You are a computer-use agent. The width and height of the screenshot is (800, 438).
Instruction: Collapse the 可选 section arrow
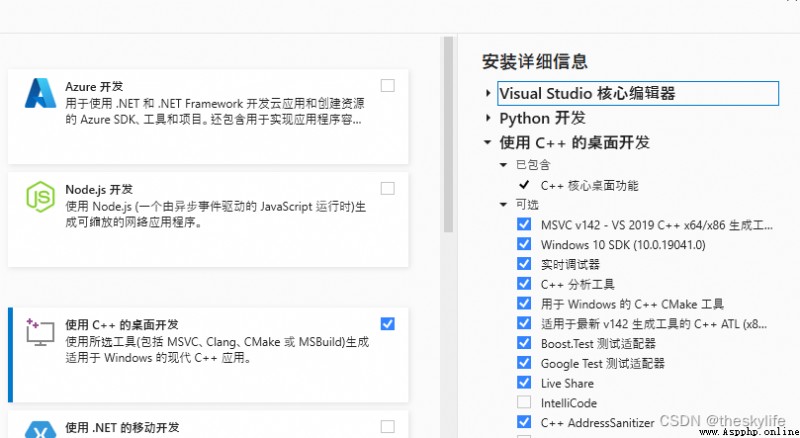coord(504,205)
